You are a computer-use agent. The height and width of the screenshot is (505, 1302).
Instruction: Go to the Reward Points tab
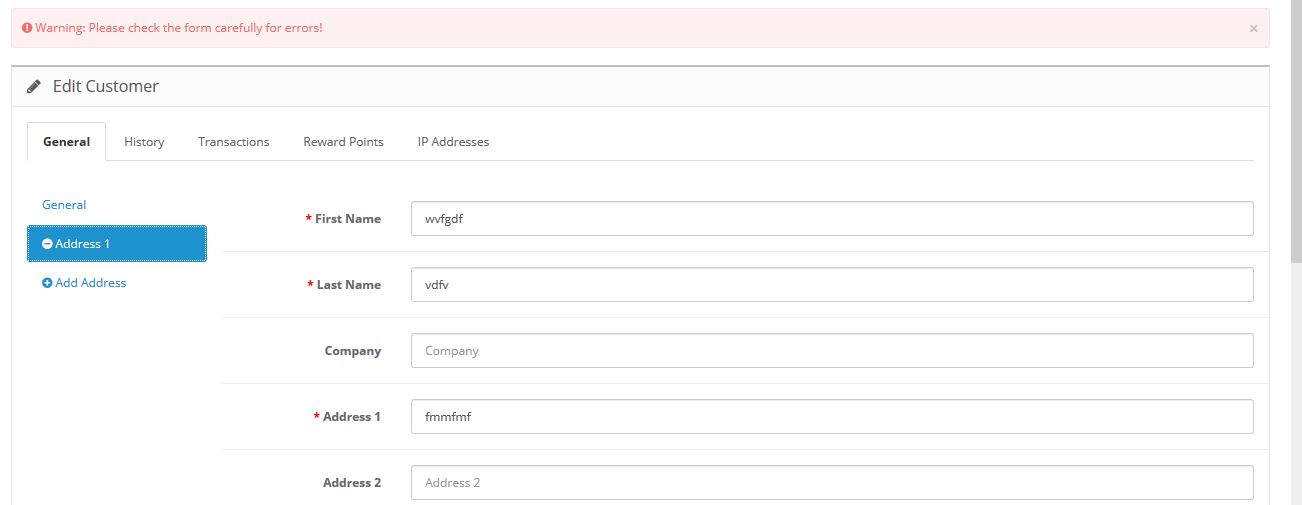pyautogui.click(x=343, y=142)
